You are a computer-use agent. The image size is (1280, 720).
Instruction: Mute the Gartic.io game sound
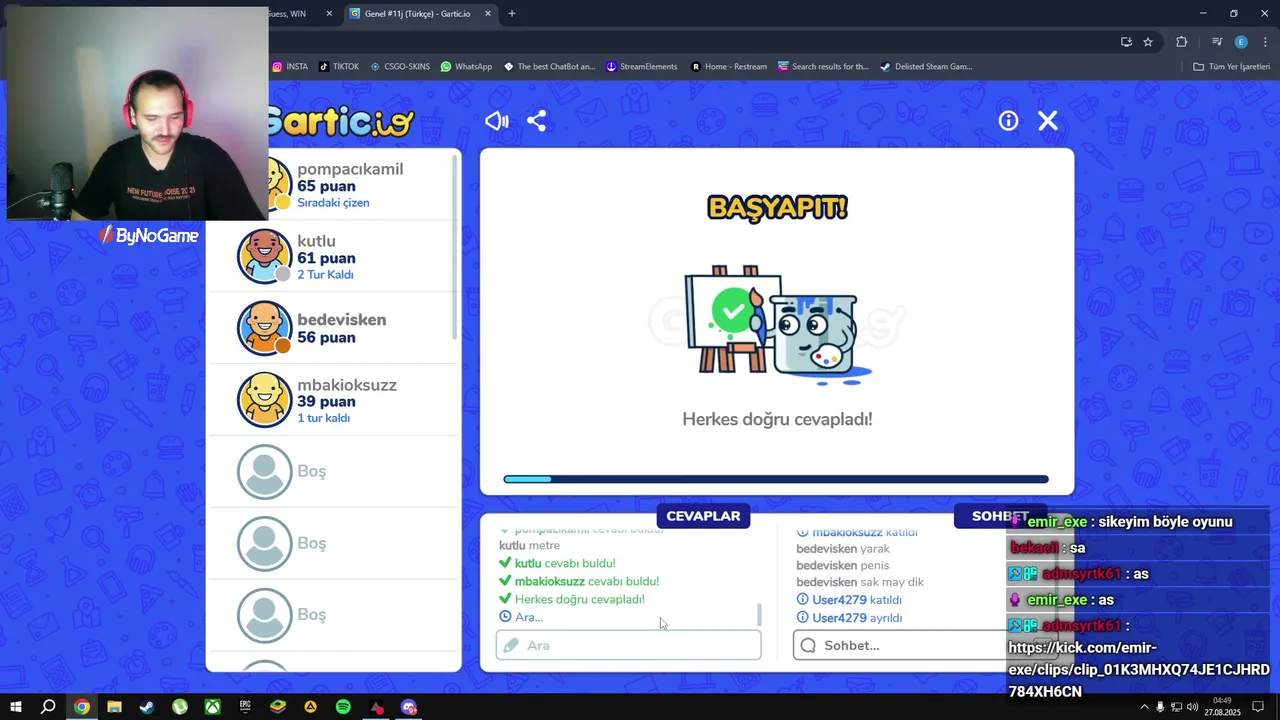point(497,121)
